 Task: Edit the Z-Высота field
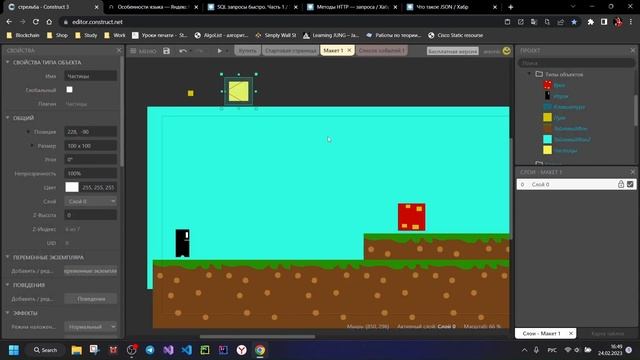[91, 215]
